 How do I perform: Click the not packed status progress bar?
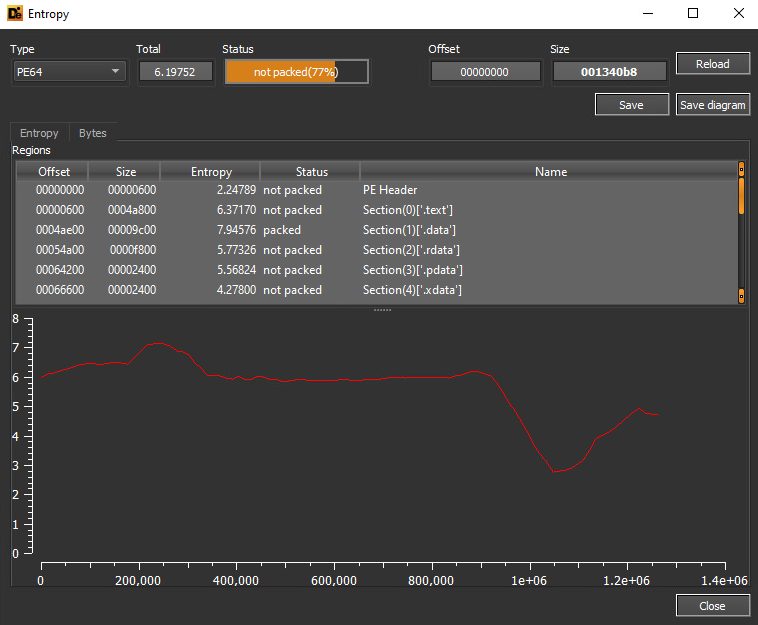pos(296,72)
